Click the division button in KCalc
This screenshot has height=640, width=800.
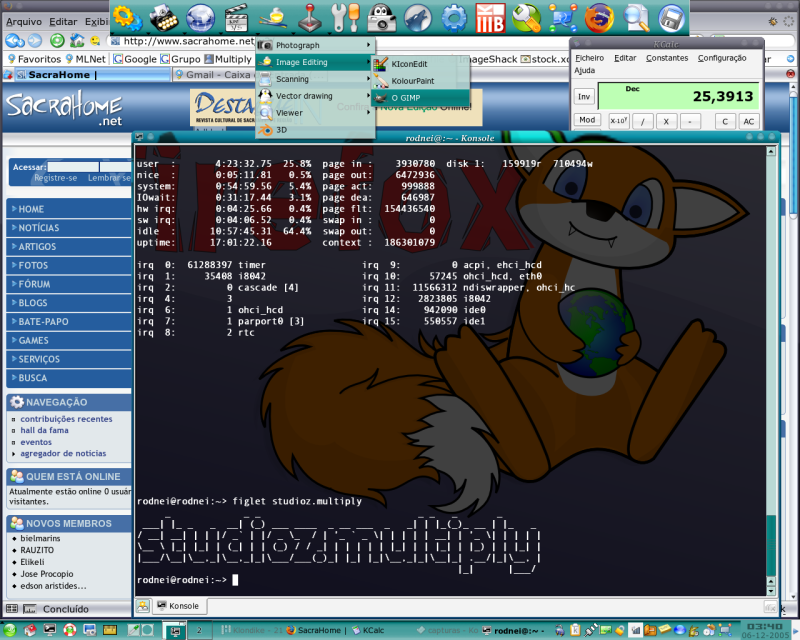point(642,121)
